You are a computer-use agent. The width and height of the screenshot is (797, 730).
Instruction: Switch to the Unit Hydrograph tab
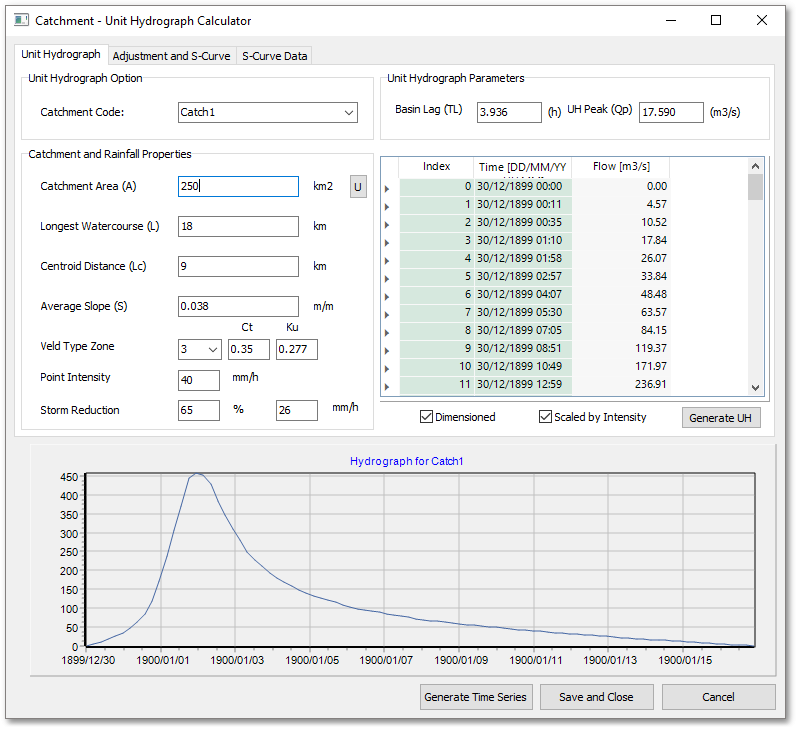click(x=60, y=54)
